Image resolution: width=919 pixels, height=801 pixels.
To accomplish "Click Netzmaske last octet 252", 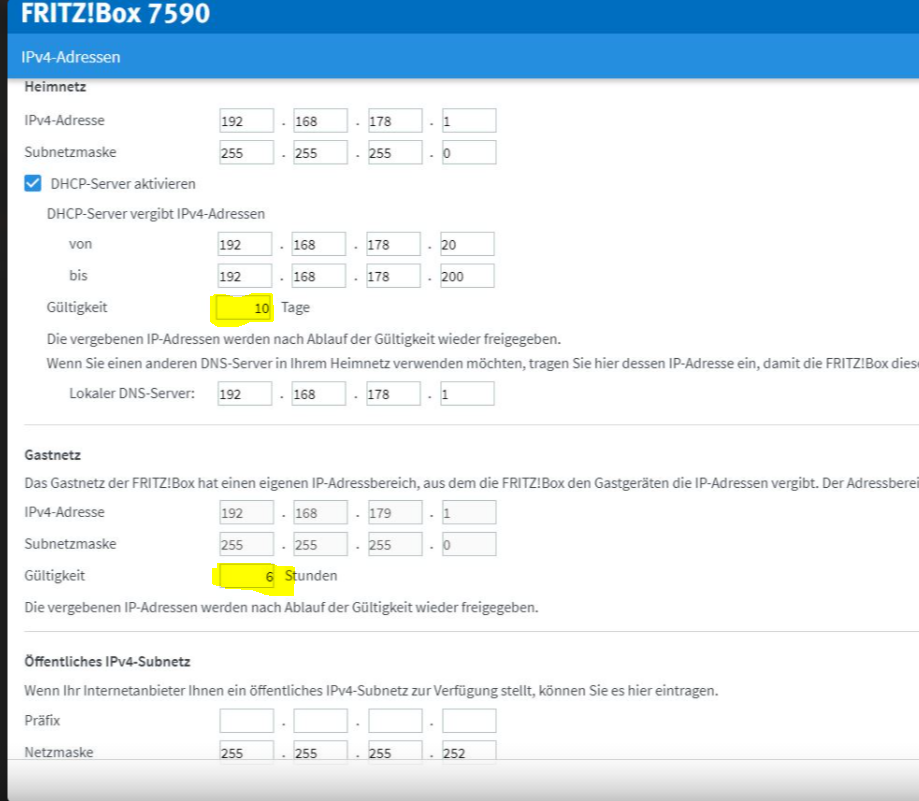I will tap(469, 752).
